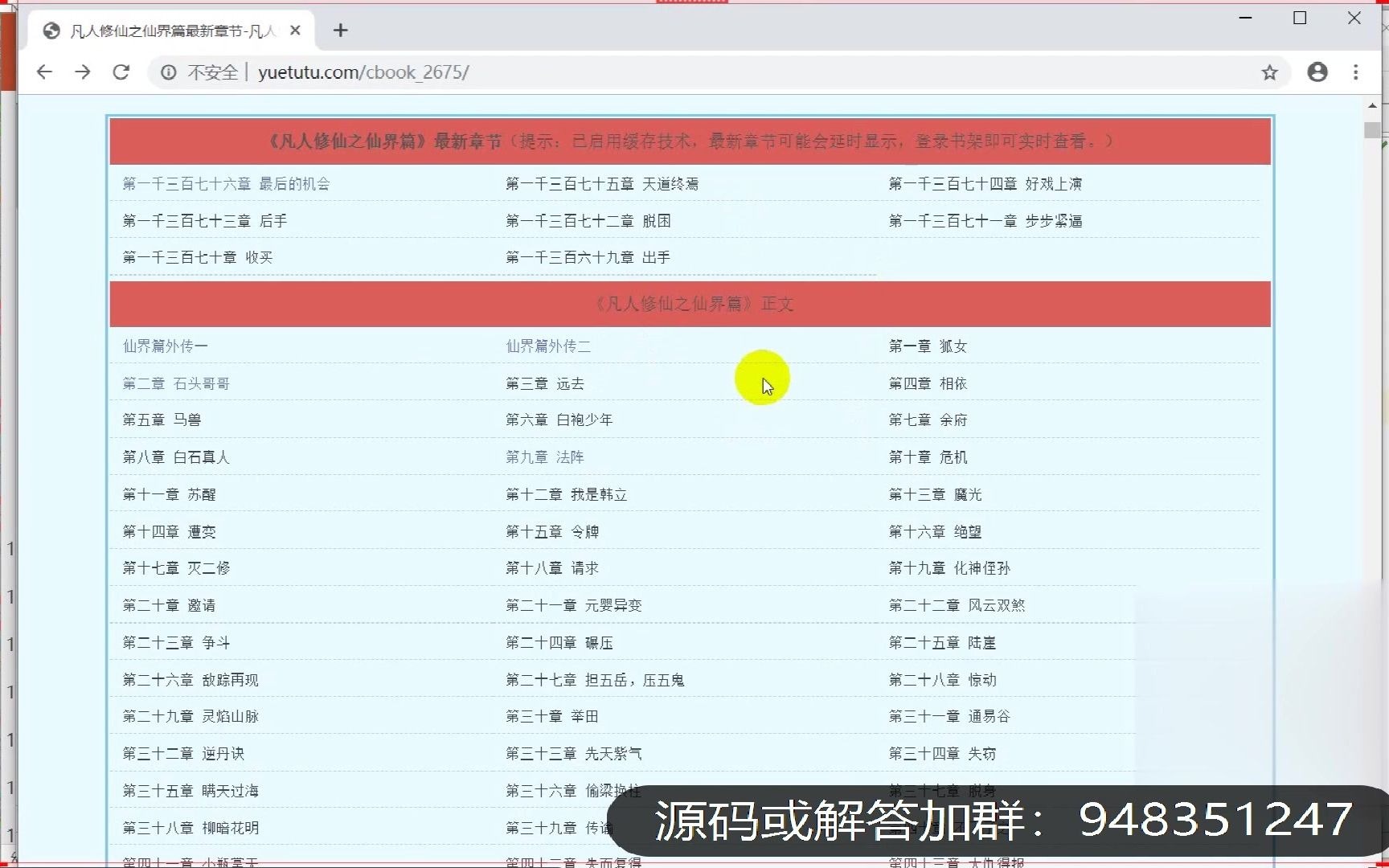Screen dimensions: 1389x868
Task: Open 第一章 狐女
Action: click(x=928, y=346)
